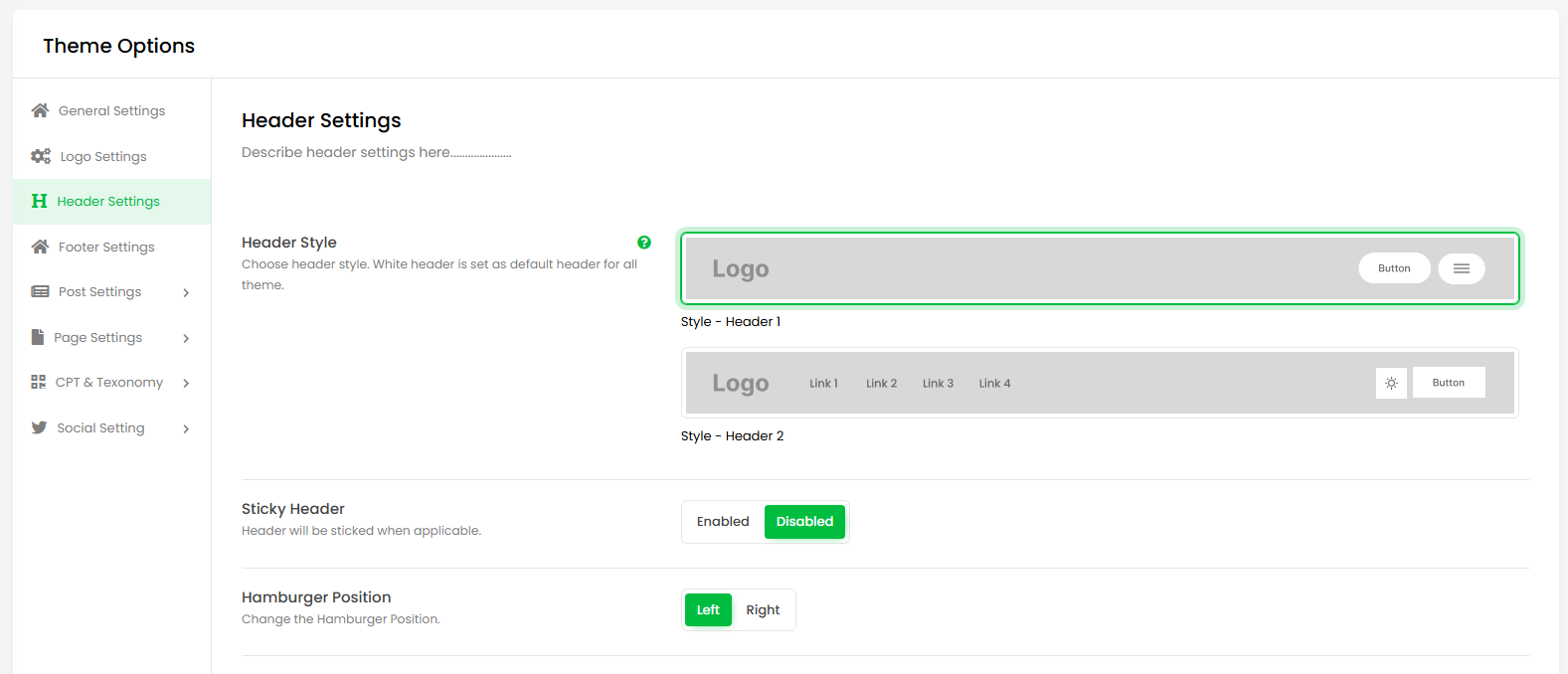Click the Header Settings H icon

pyautogui.click(x=40, y=201)
